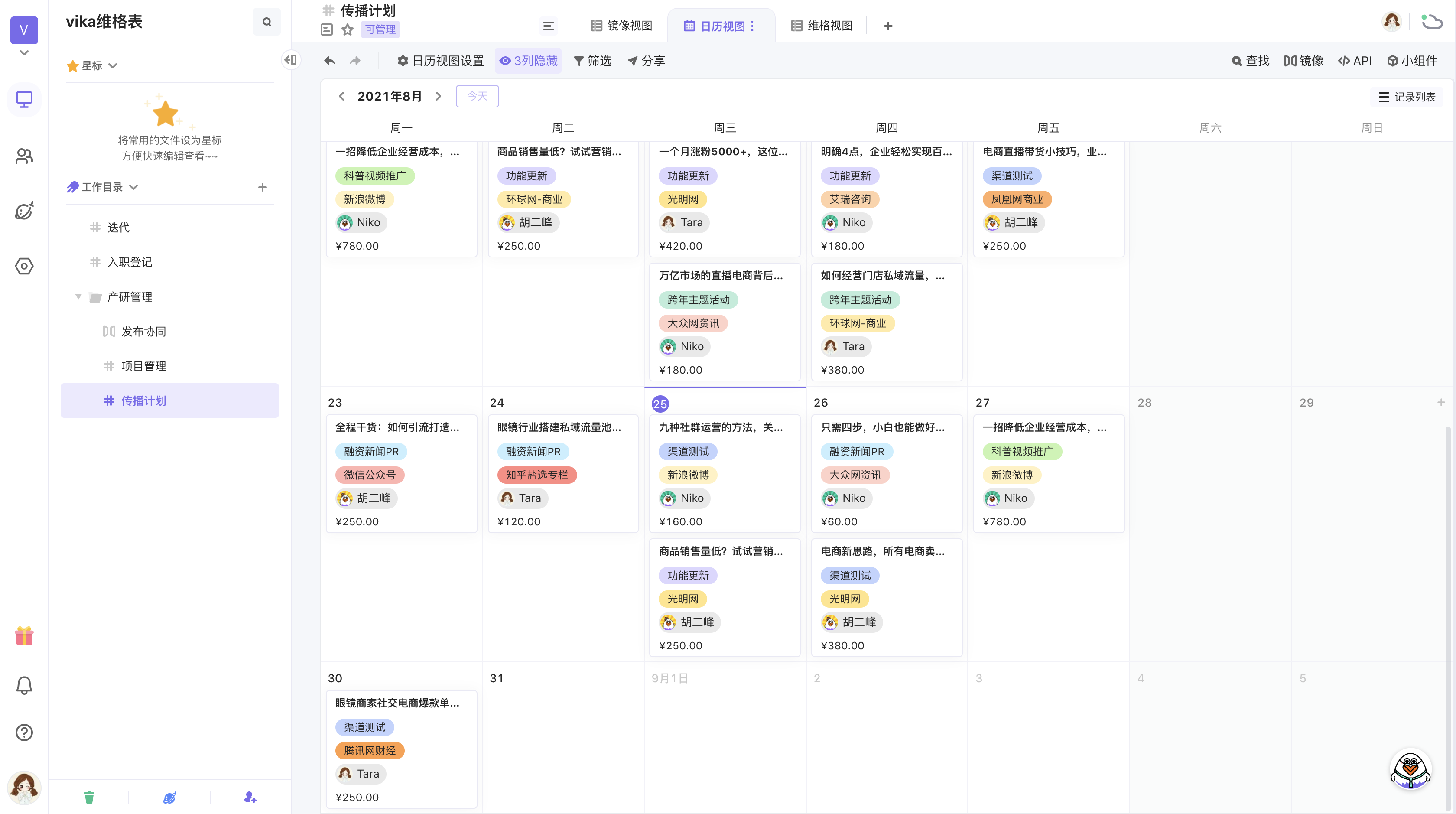The height and width of the screenshot is (814, 1456).
Task: Click the orange 腾讯网财经 tag
Action: pyautogui.click(x=370, y=750)
